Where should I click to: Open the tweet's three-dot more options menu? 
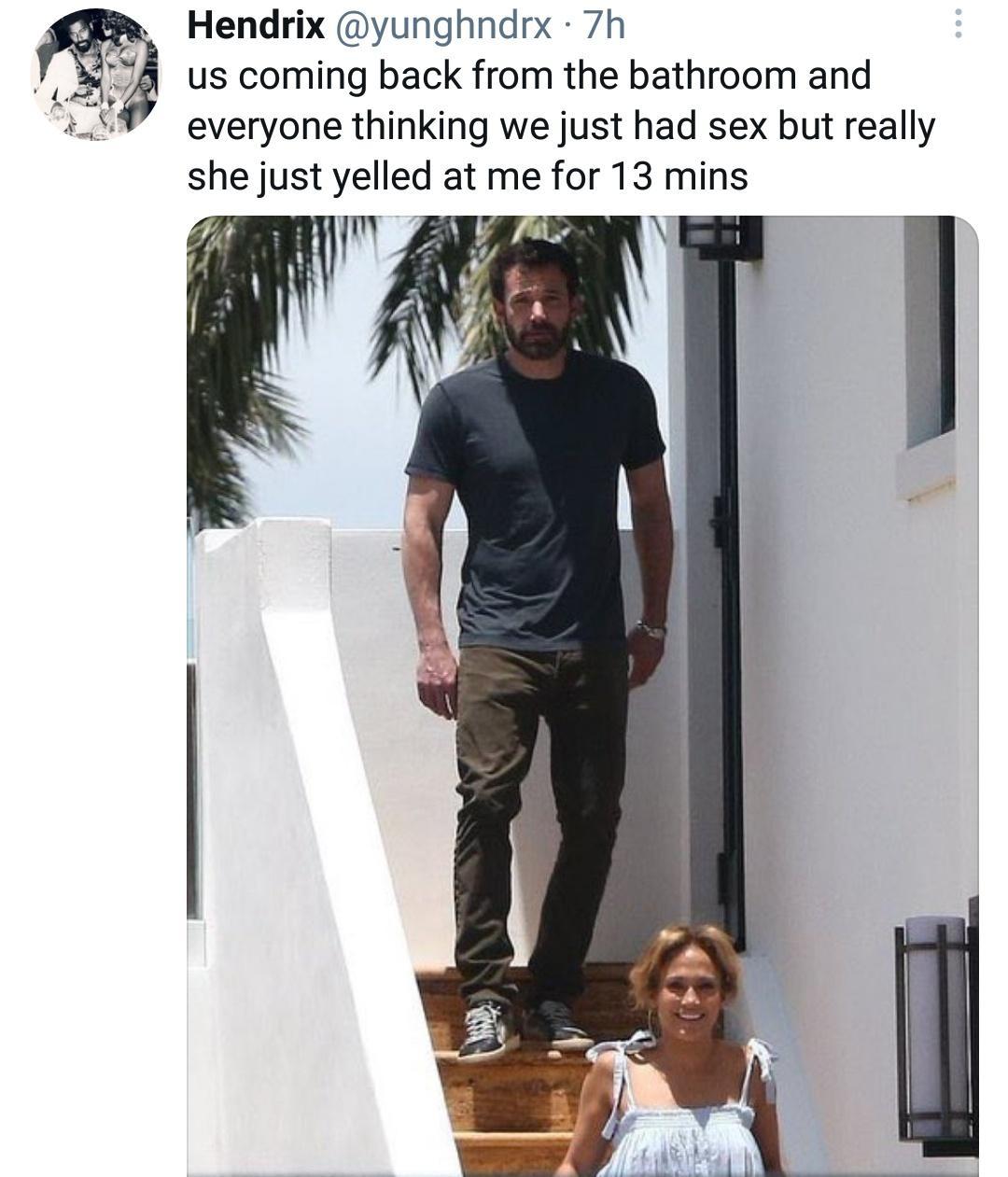[x=956, y=25]
